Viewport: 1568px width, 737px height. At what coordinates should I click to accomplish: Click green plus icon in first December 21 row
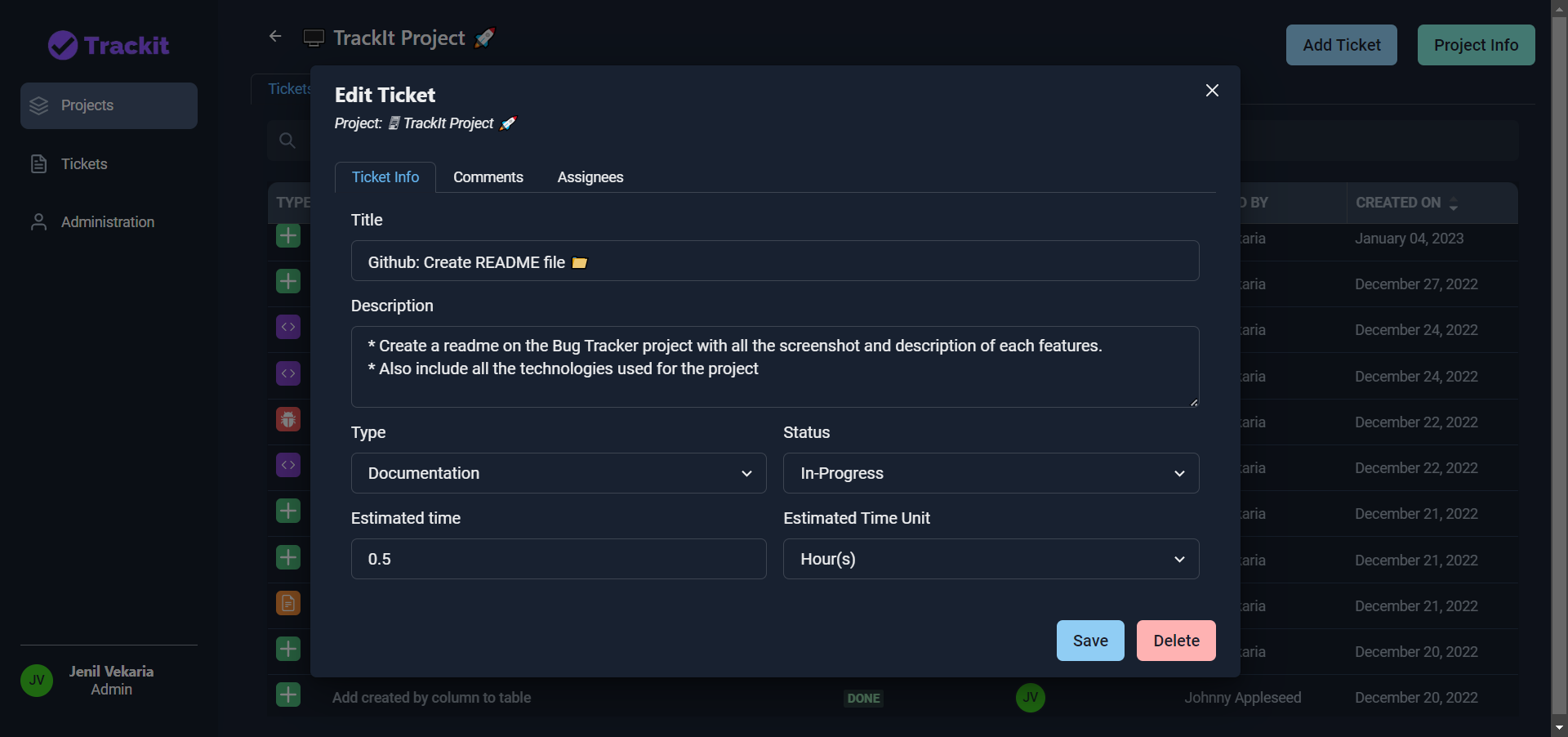click(x=288, y=511)
